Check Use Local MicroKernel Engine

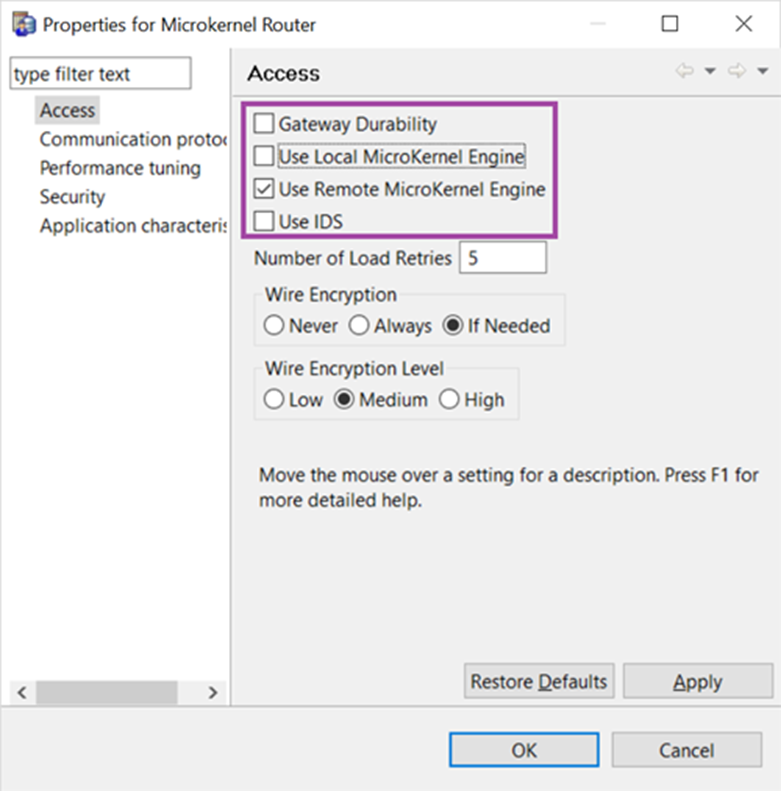264,156
